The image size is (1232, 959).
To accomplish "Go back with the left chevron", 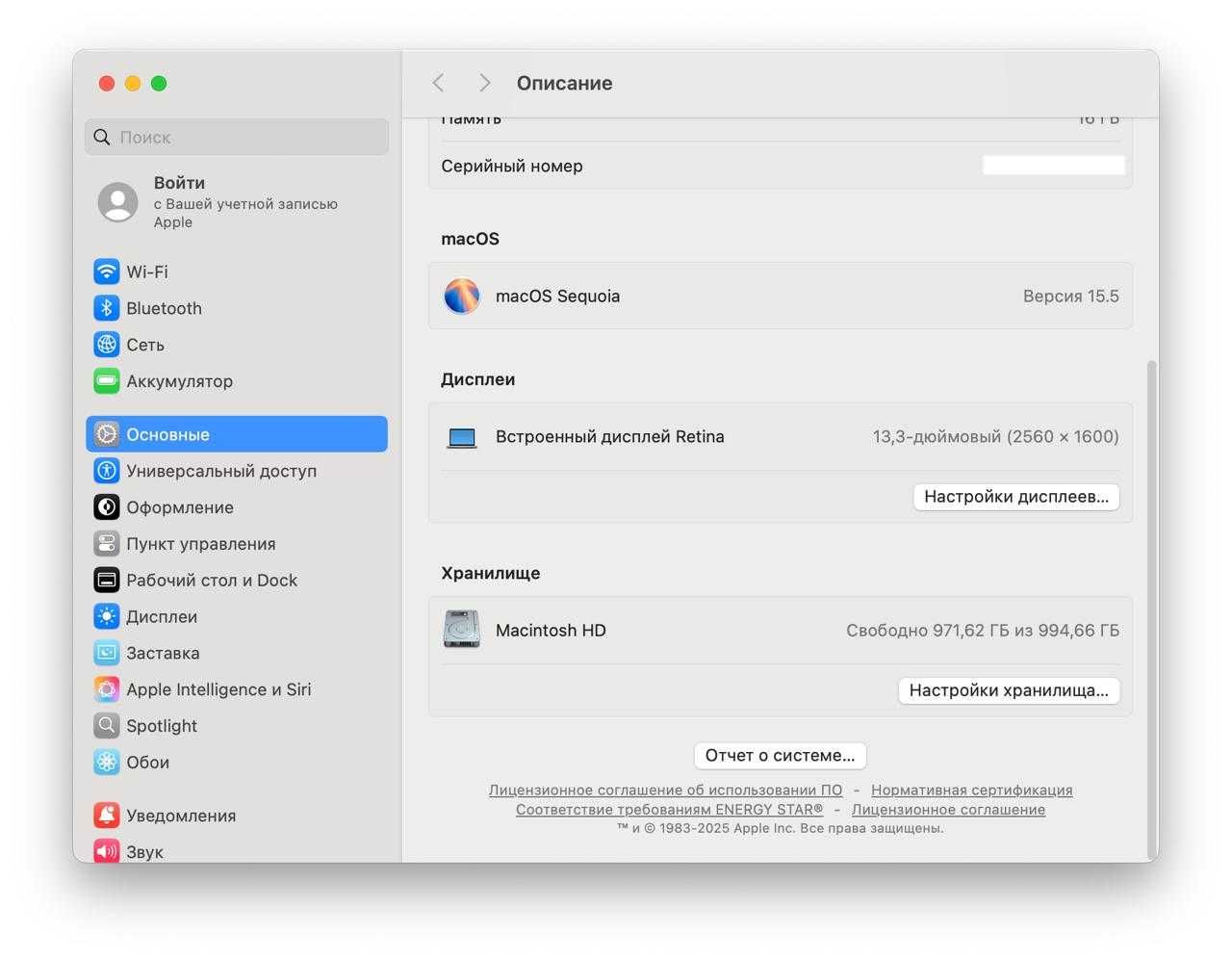I will tap(438, 83).
